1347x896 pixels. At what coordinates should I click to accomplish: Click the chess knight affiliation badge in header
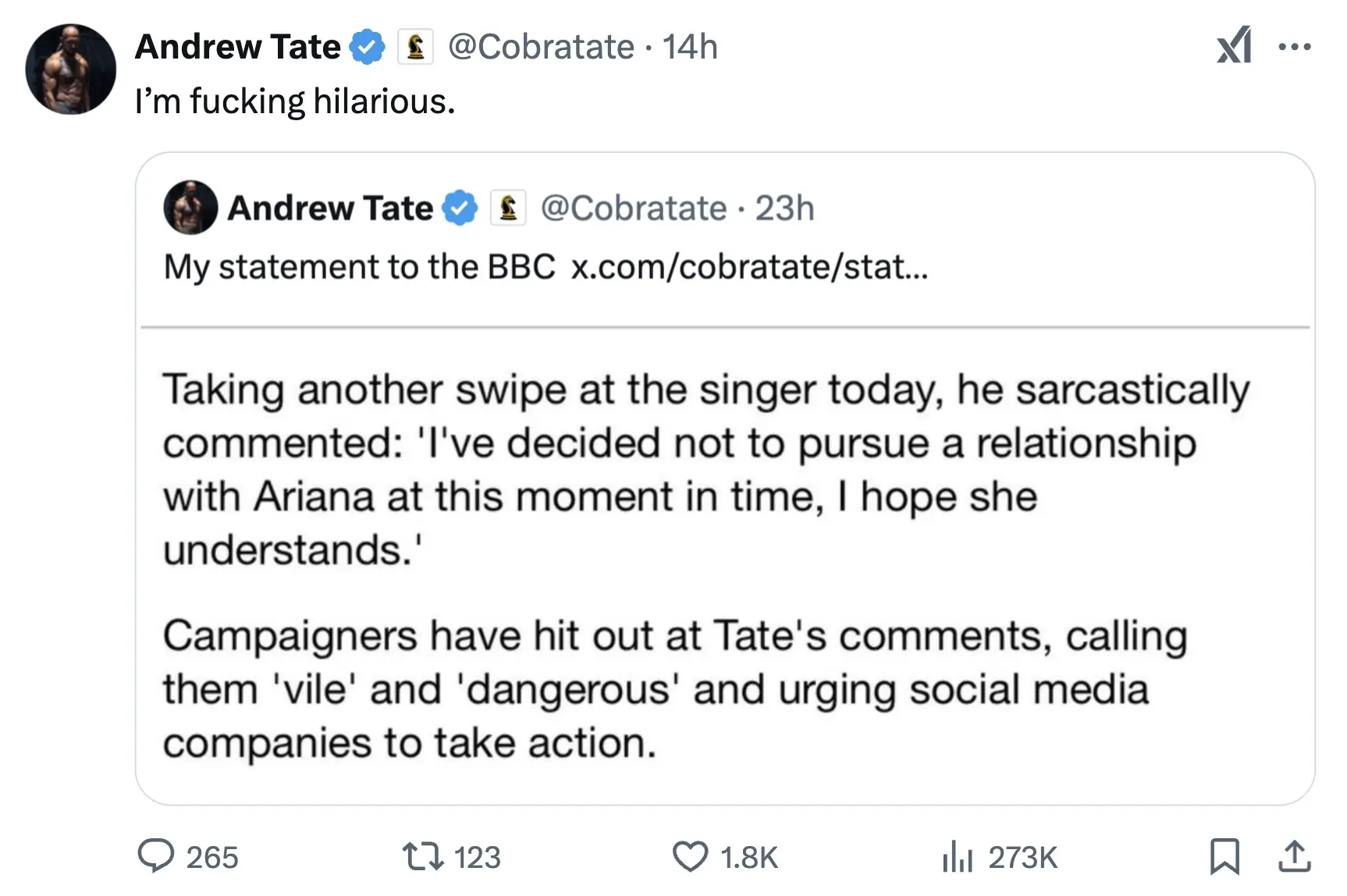(415, 47)
